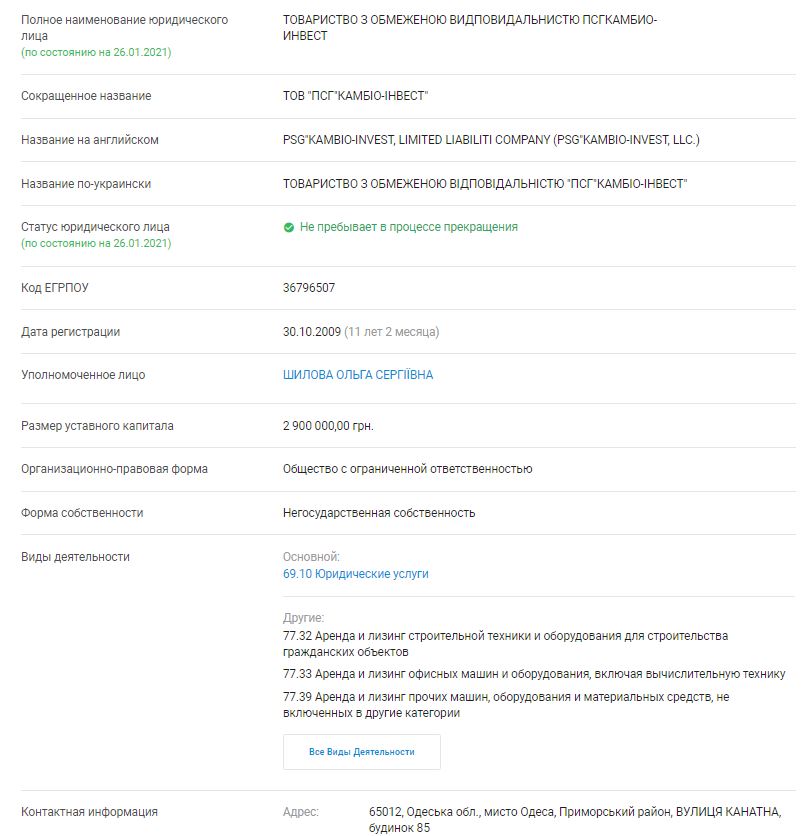Click the Код ЕГРПОУ field label

(55, 288)
